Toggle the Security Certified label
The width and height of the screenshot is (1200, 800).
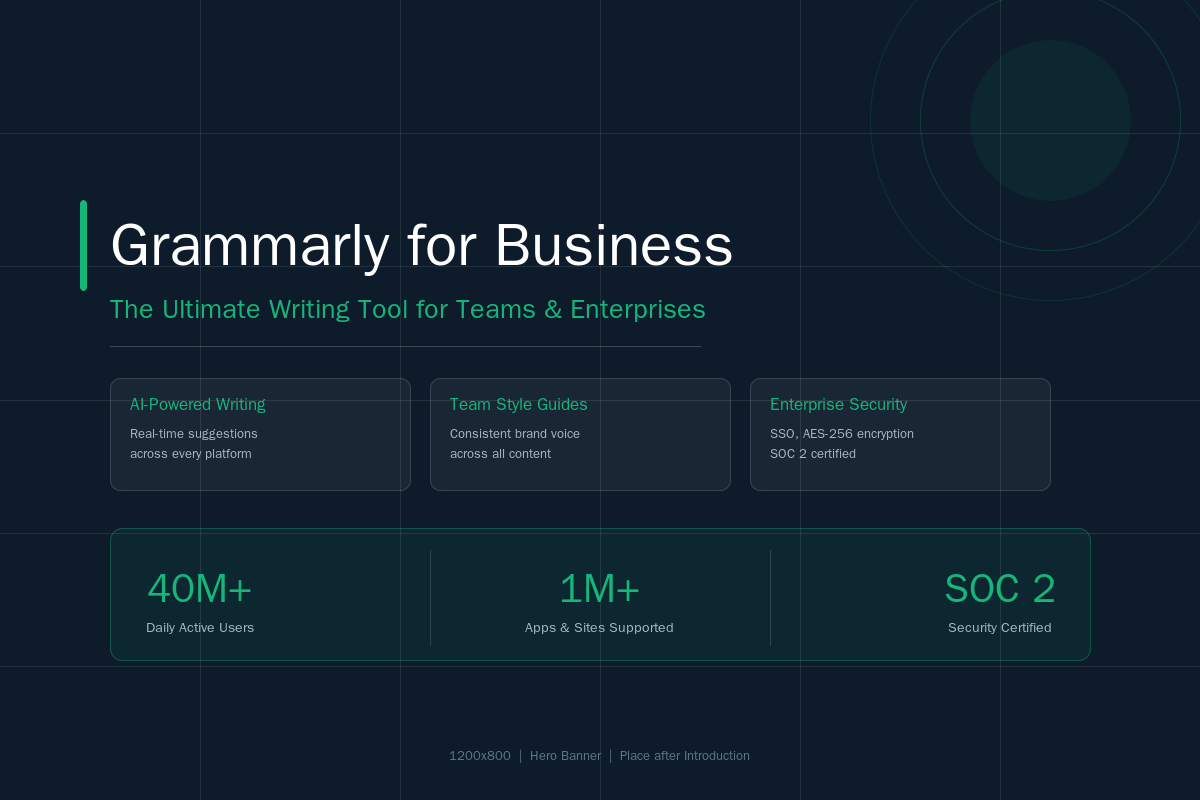[x=1000, y=628]
